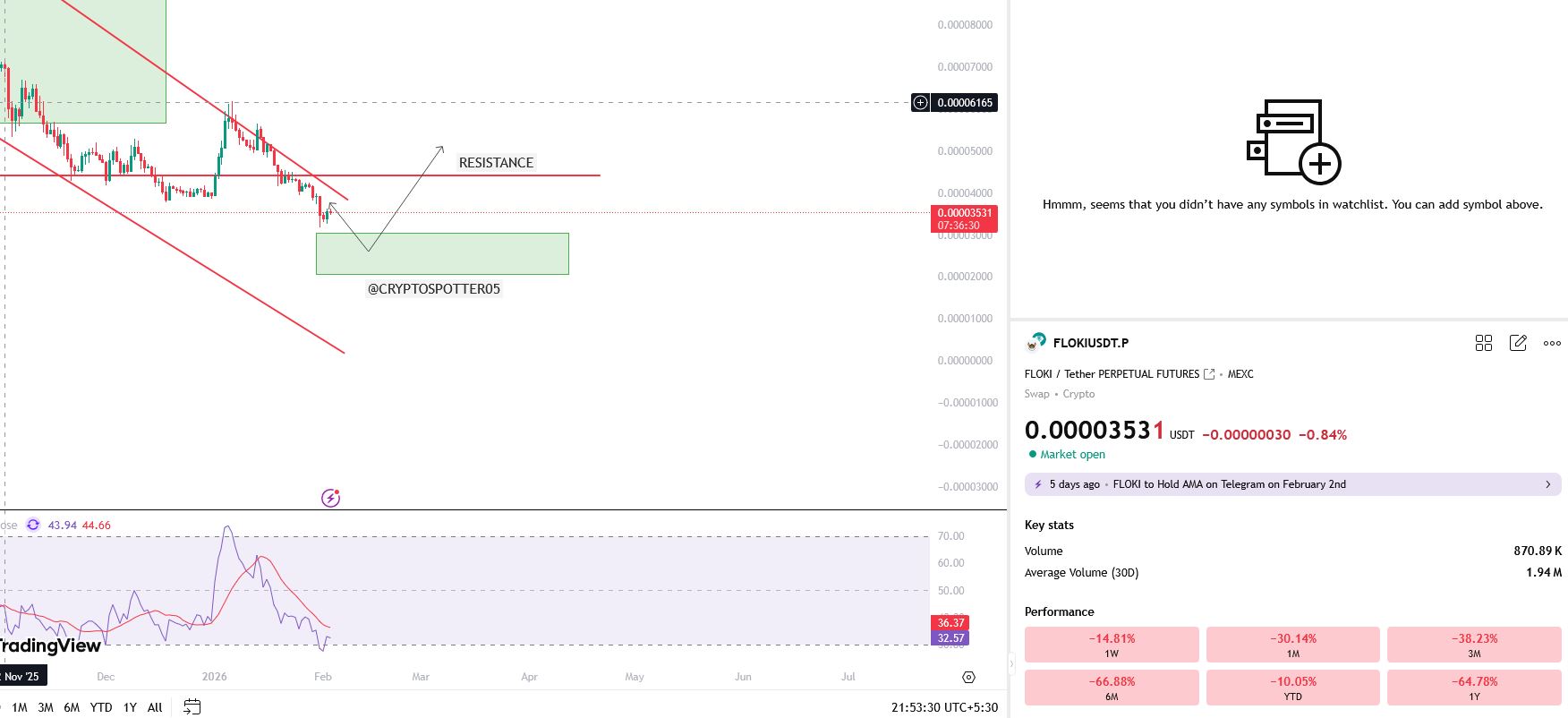Click the -0.00000030 price change value

pos(1247,435)
